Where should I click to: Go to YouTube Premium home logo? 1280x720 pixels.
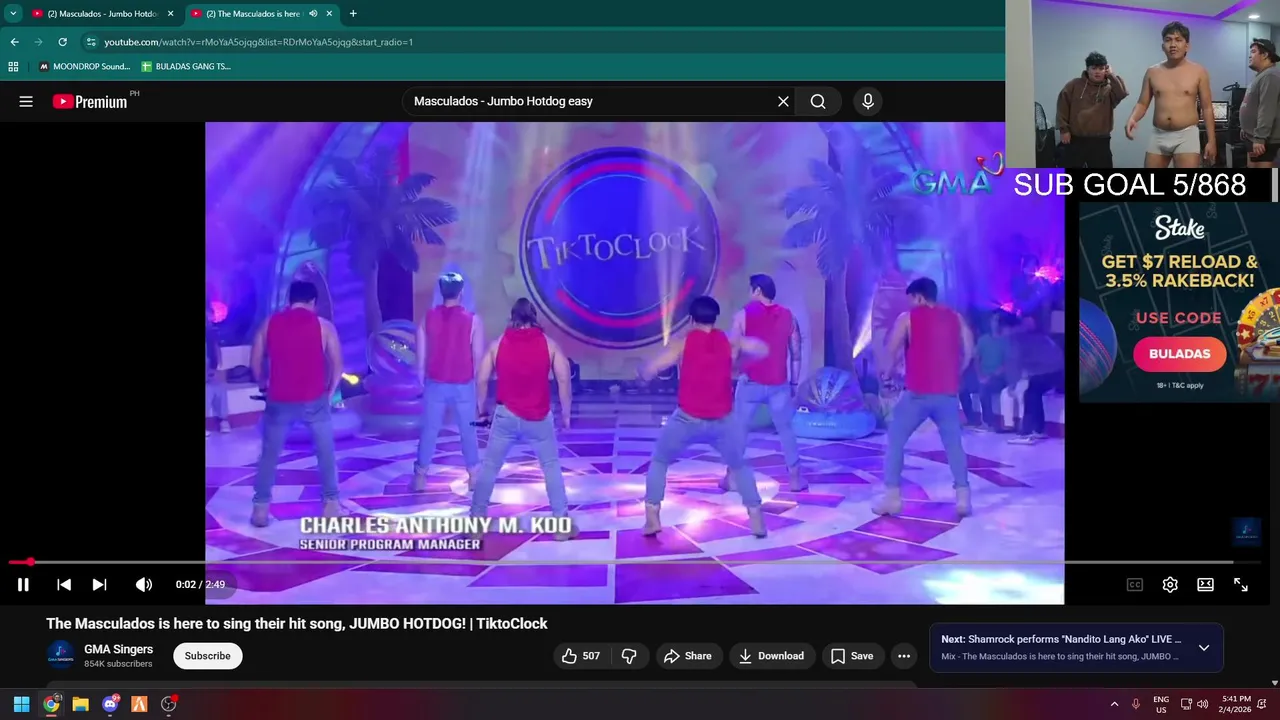pyautogui.click(x=91, y=101)
